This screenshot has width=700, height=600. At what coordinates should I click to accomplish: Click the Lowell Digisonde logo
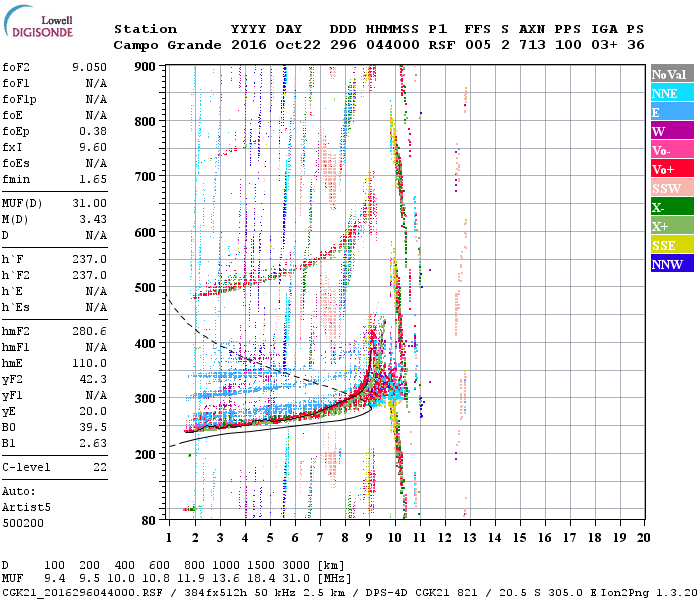38,22
